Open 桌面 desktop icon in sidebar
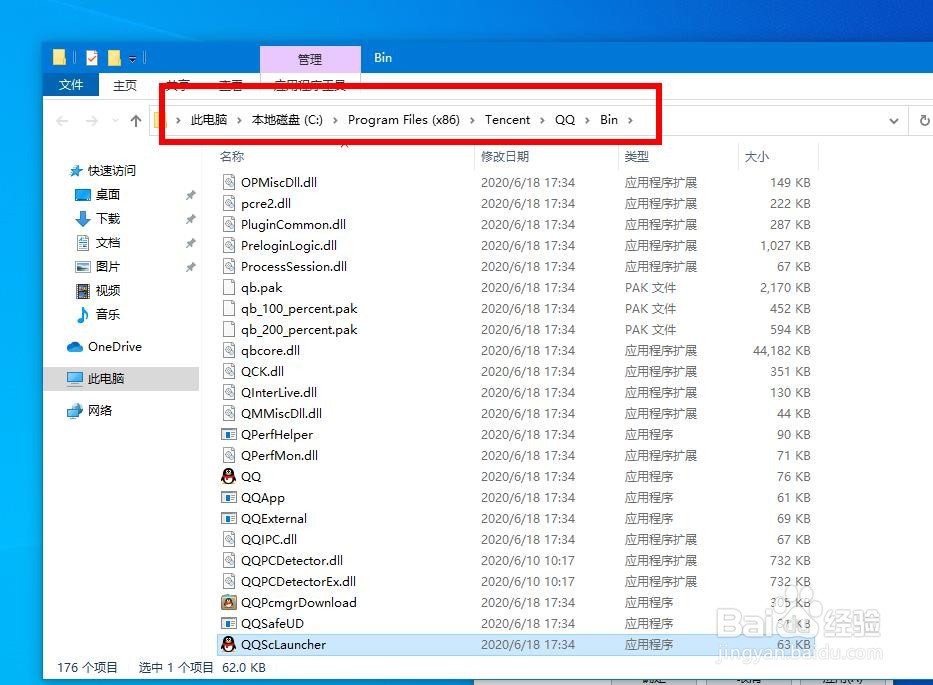This screenshot has width=933, height=685. pos(83,195)
